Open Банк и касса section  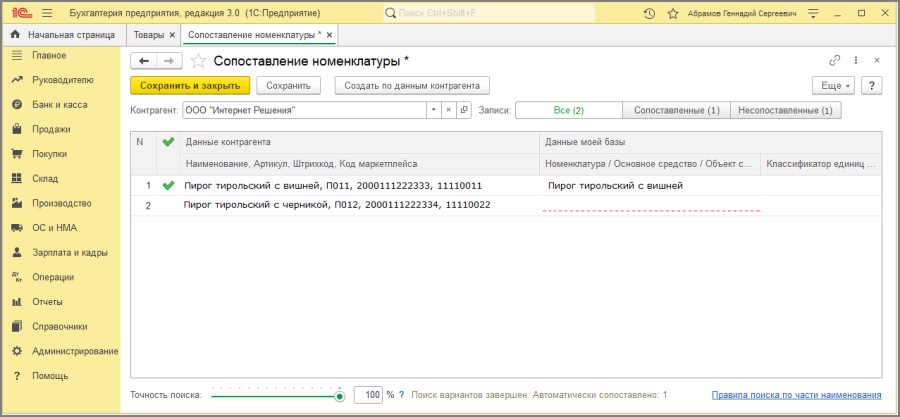coord(60,105)
